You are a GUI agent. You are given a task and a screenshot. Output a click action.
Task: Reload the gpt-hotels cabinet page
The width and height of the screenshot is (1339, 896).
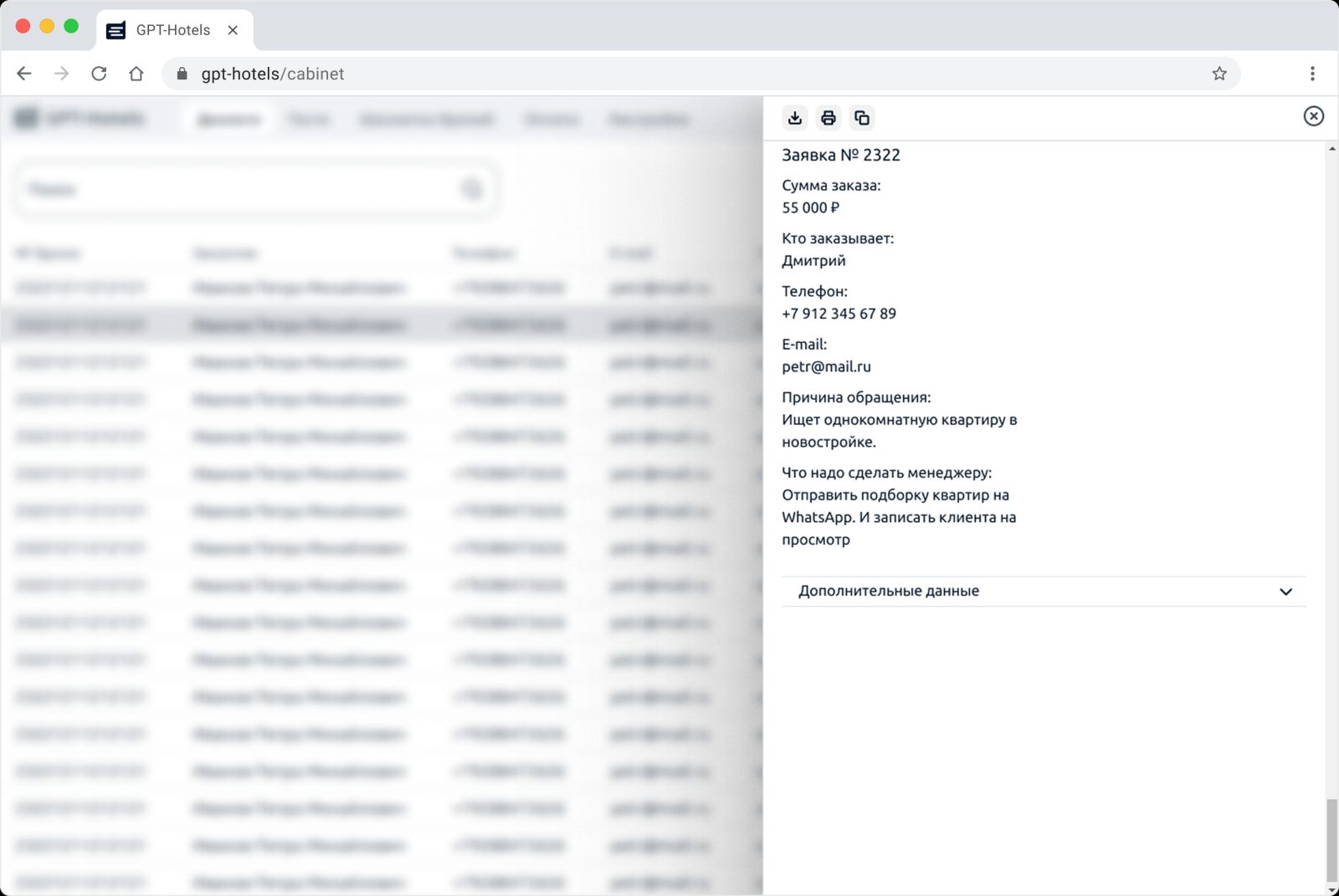[x=99, y=74]
